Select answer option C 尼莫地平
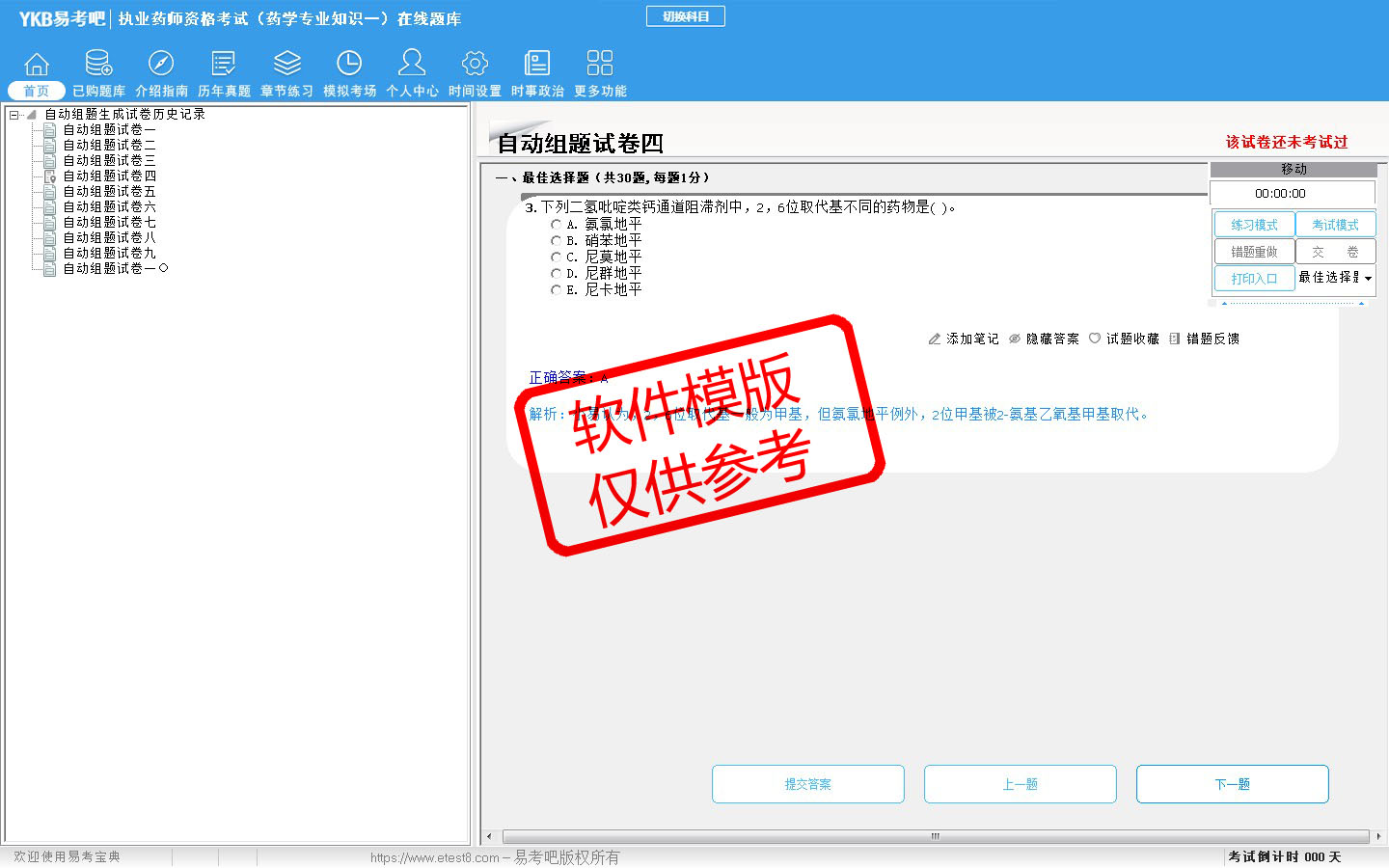 tap(556, 258)
